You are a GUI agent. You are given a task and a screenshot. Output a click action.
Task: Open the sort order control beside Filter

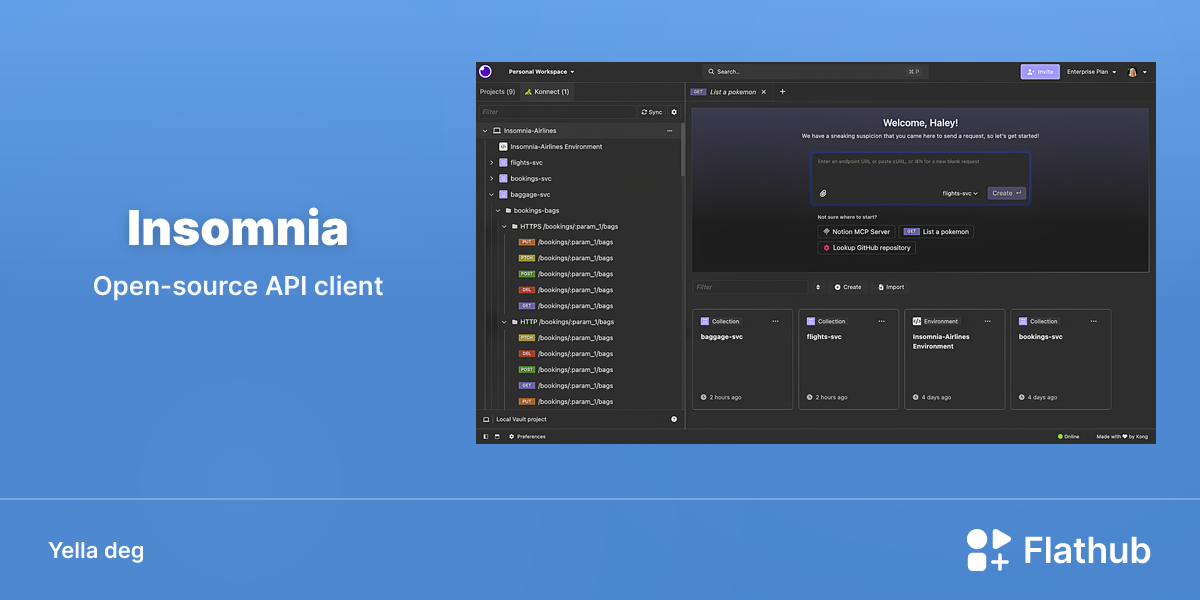click(818, 287)
